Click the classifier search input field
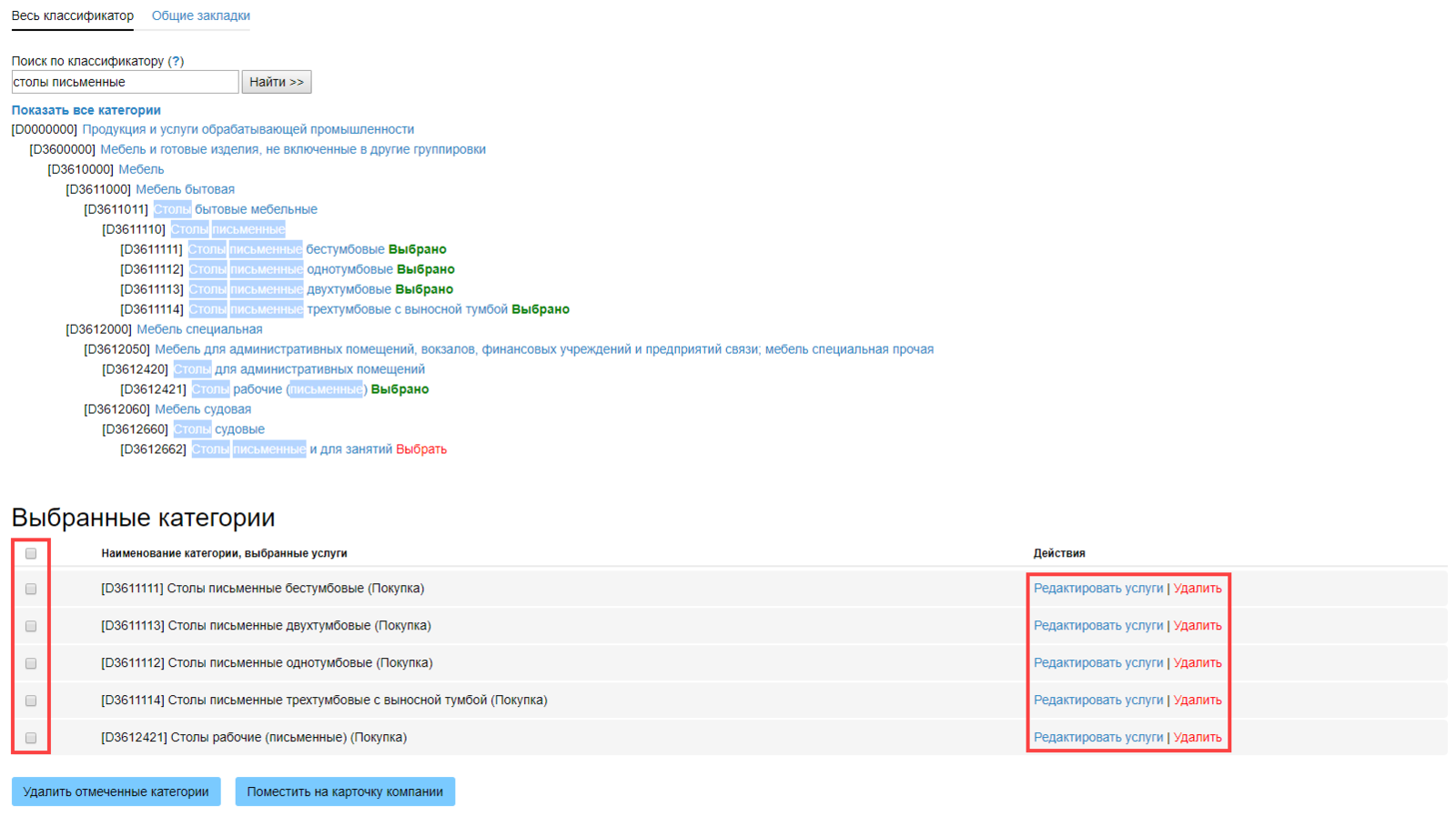Screen dimensions: 1456x817 click(x=125, y=82)
